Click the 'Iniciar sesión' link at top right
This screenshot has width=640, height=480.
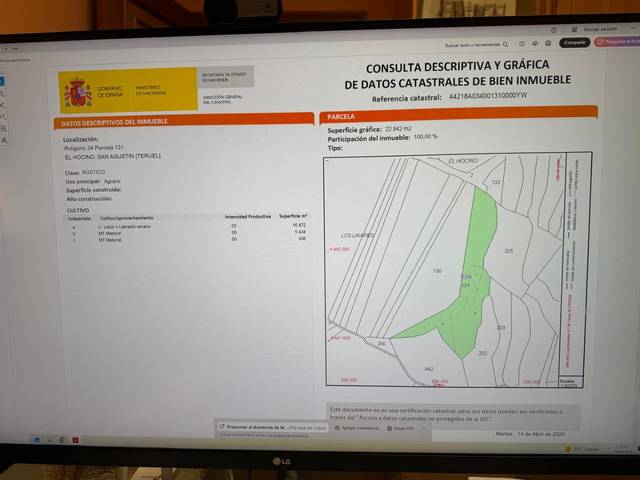click(x=600, y=29)
